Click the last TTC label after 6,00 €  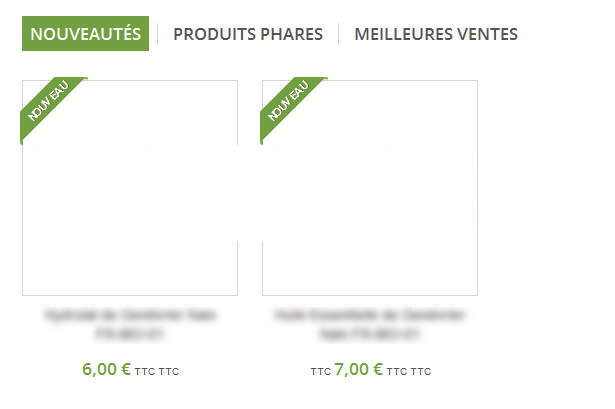(x=169, y=371)
